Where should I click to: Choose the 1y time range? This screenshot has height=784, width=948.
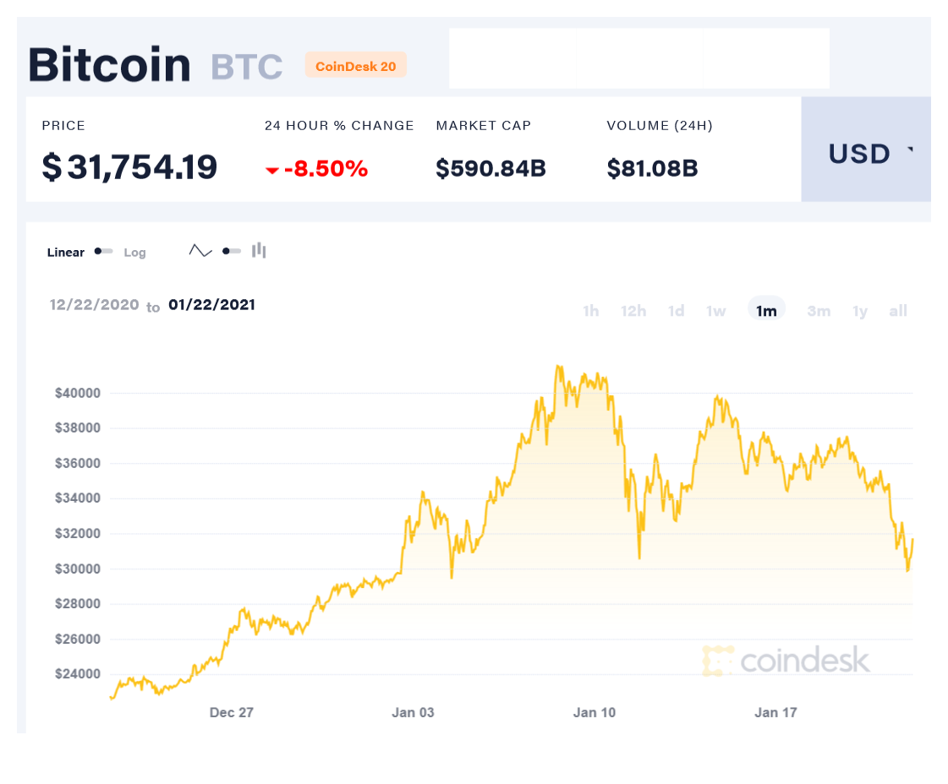pos(860,311)
